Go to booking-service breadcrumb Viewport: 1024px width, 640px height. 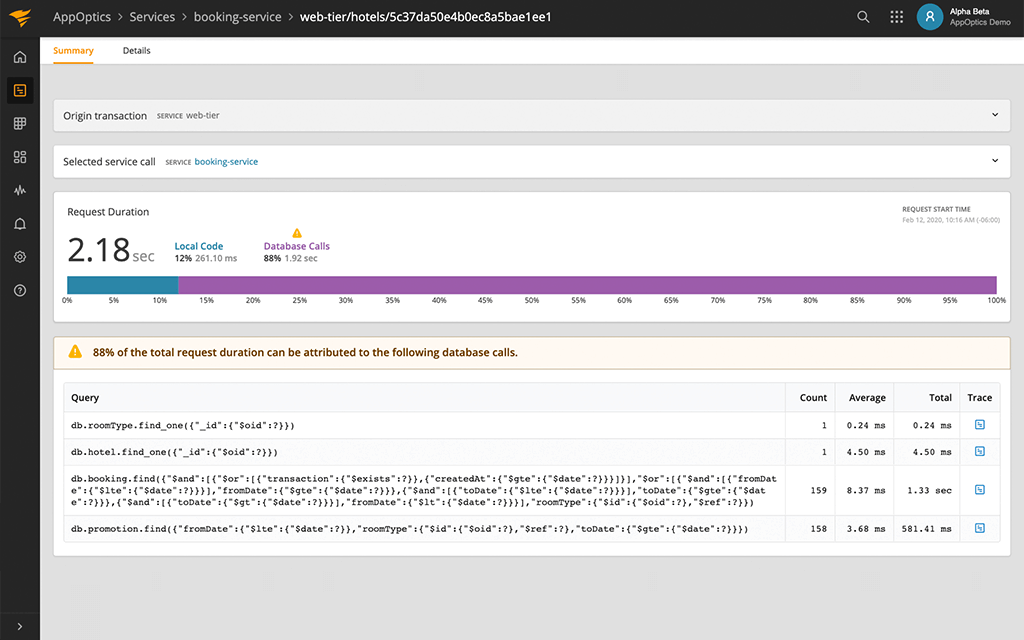[x=238, y=17]
